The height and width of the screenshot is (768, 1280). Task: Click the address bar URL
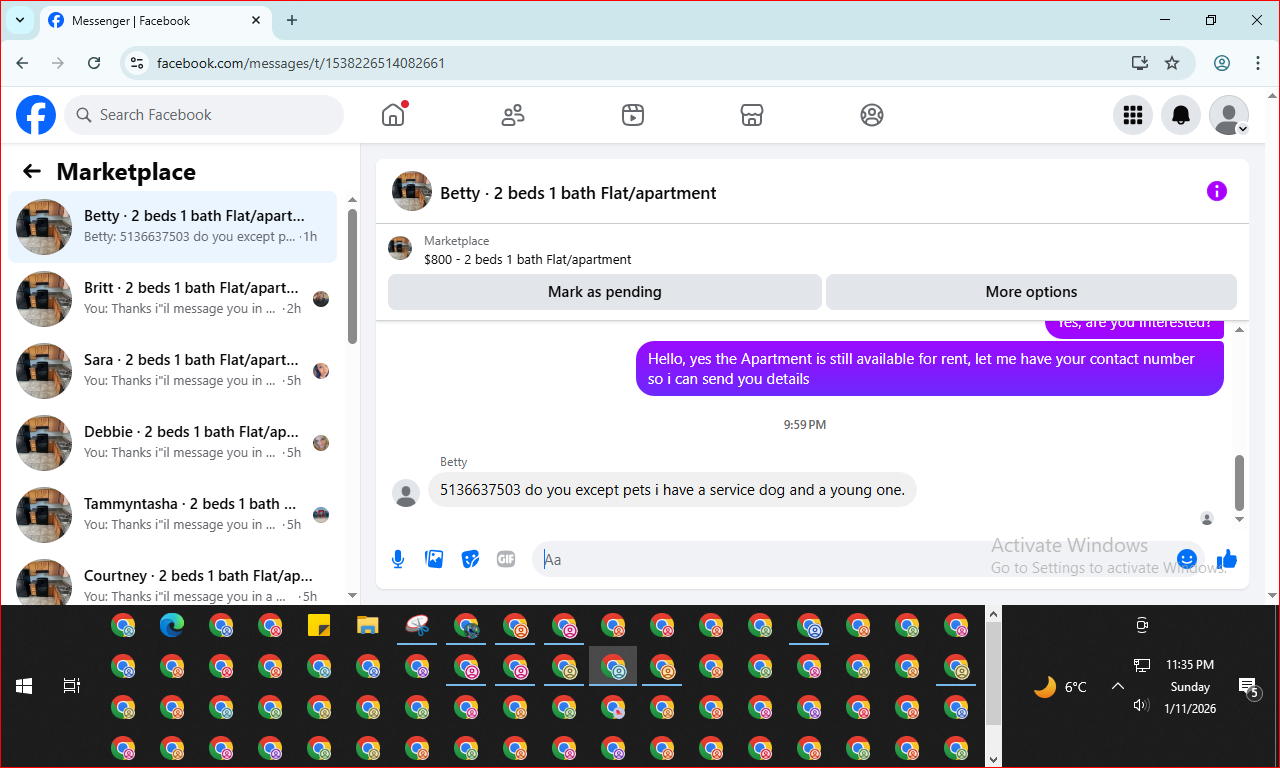coord(301,63)
